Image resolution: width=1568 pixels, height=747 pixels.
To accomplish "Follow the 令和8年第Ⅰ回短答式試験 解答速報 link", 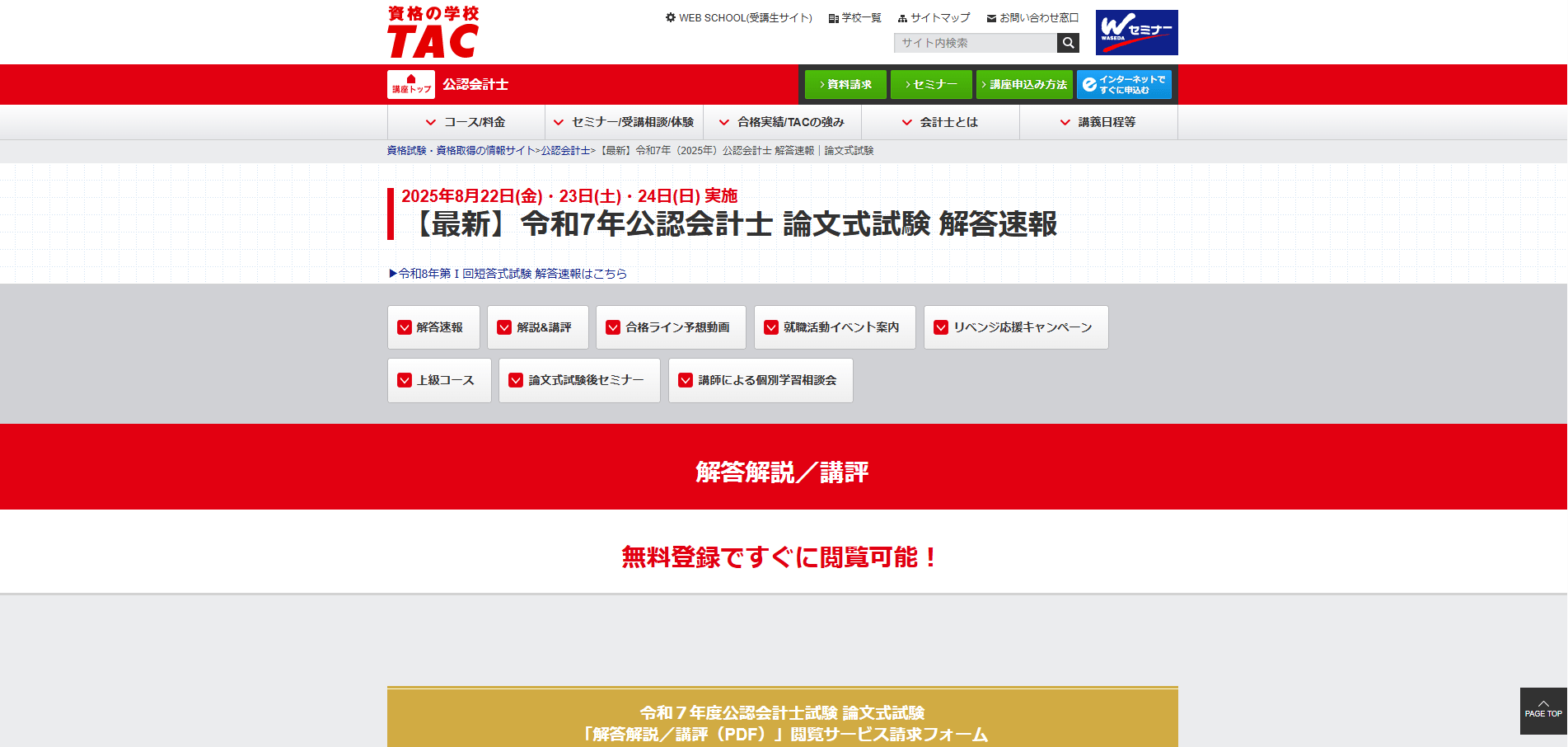I will pos(508,274).
